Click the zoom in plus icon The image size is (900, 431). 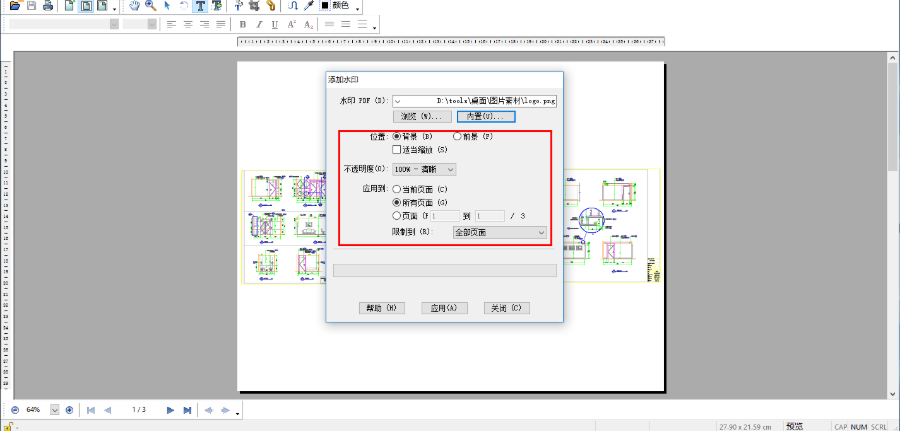[x=69, y=410]
